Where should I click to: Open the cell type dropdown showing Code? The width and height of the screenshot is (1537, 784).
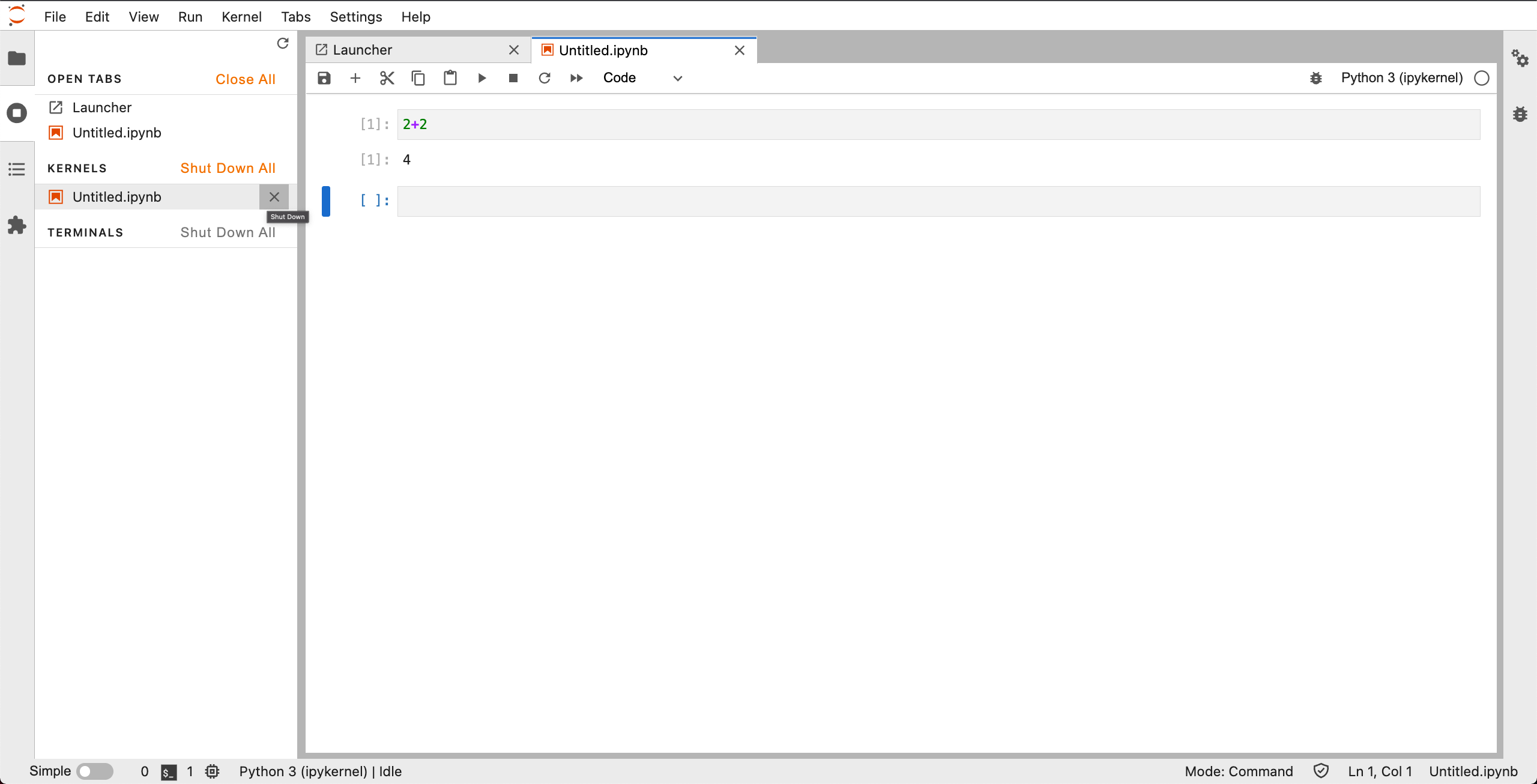(642, 77)
